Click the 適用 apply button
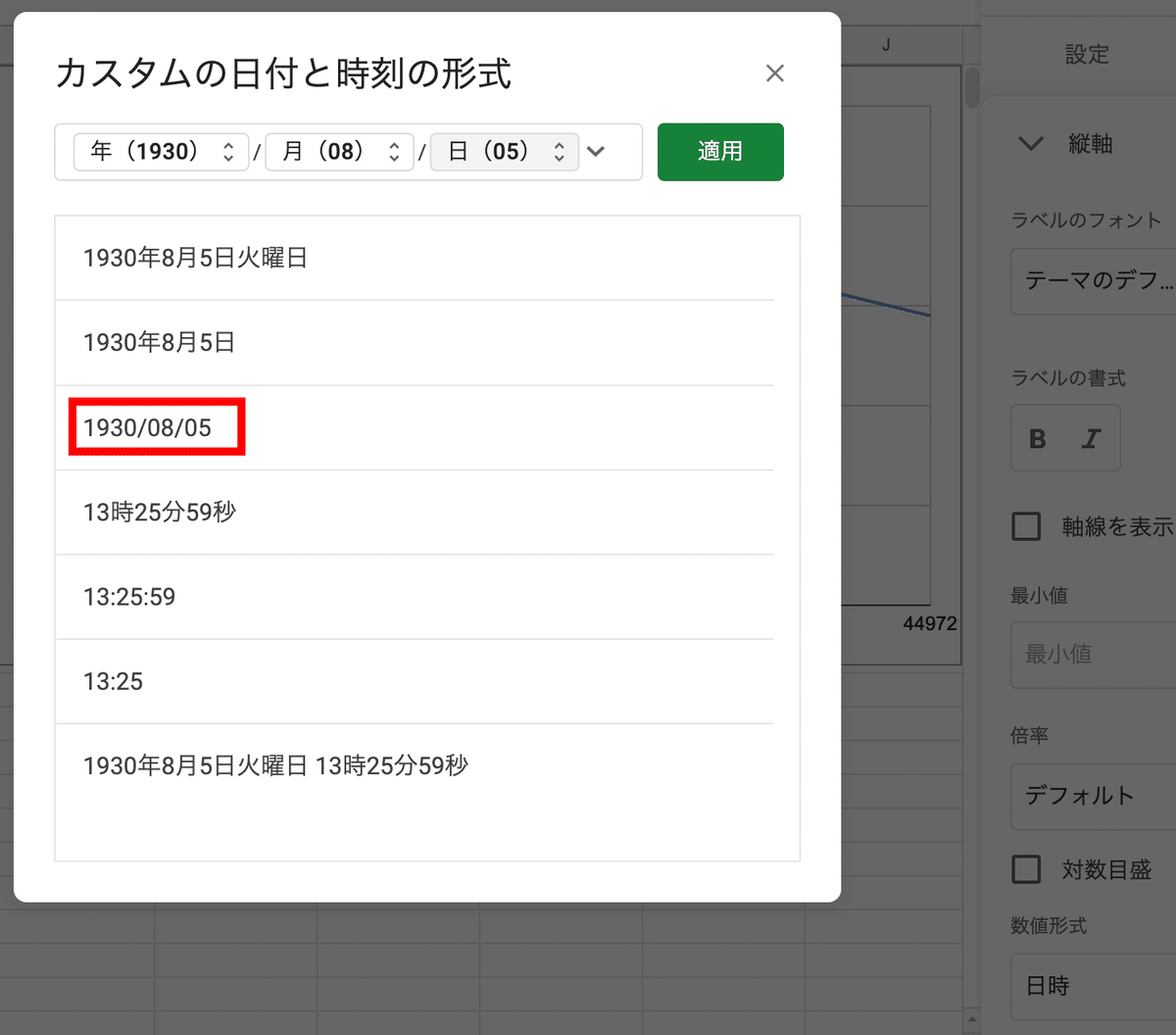This screenshot has height=1035, width=1176. tap(720, 152)
